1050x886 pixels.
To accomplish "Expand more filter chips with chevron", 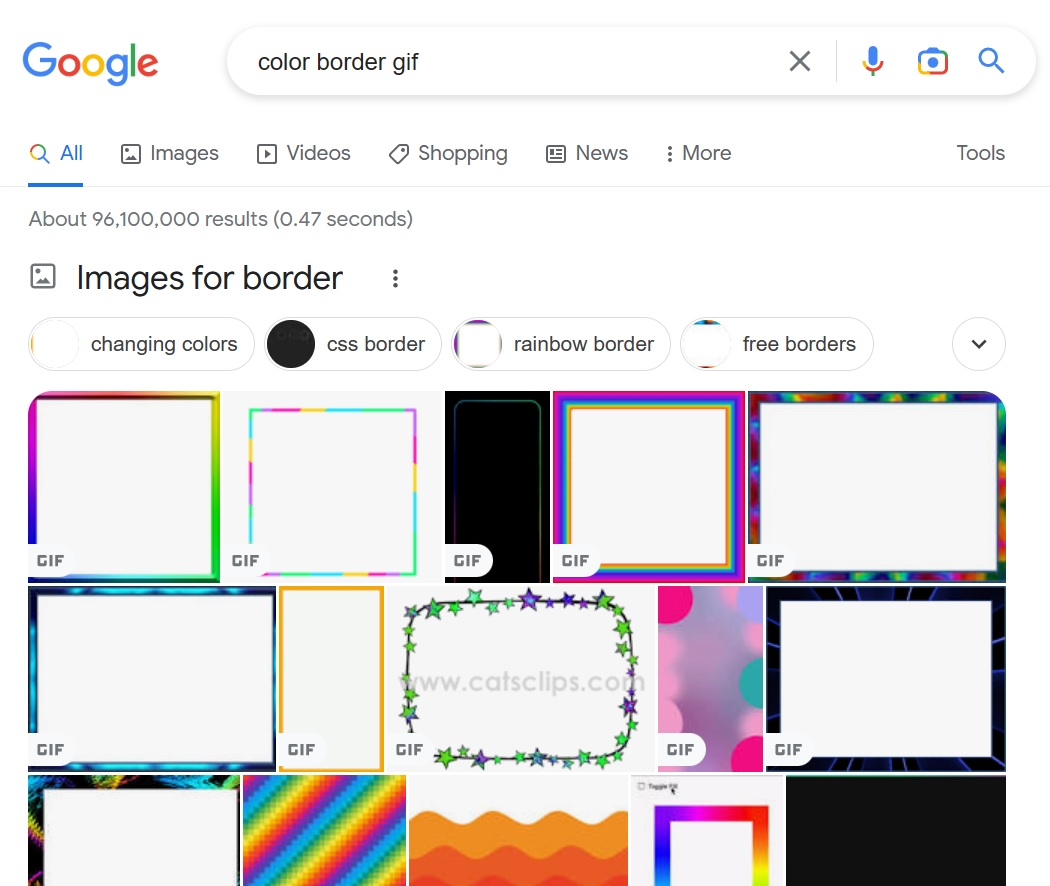I will tap(979, 344).
